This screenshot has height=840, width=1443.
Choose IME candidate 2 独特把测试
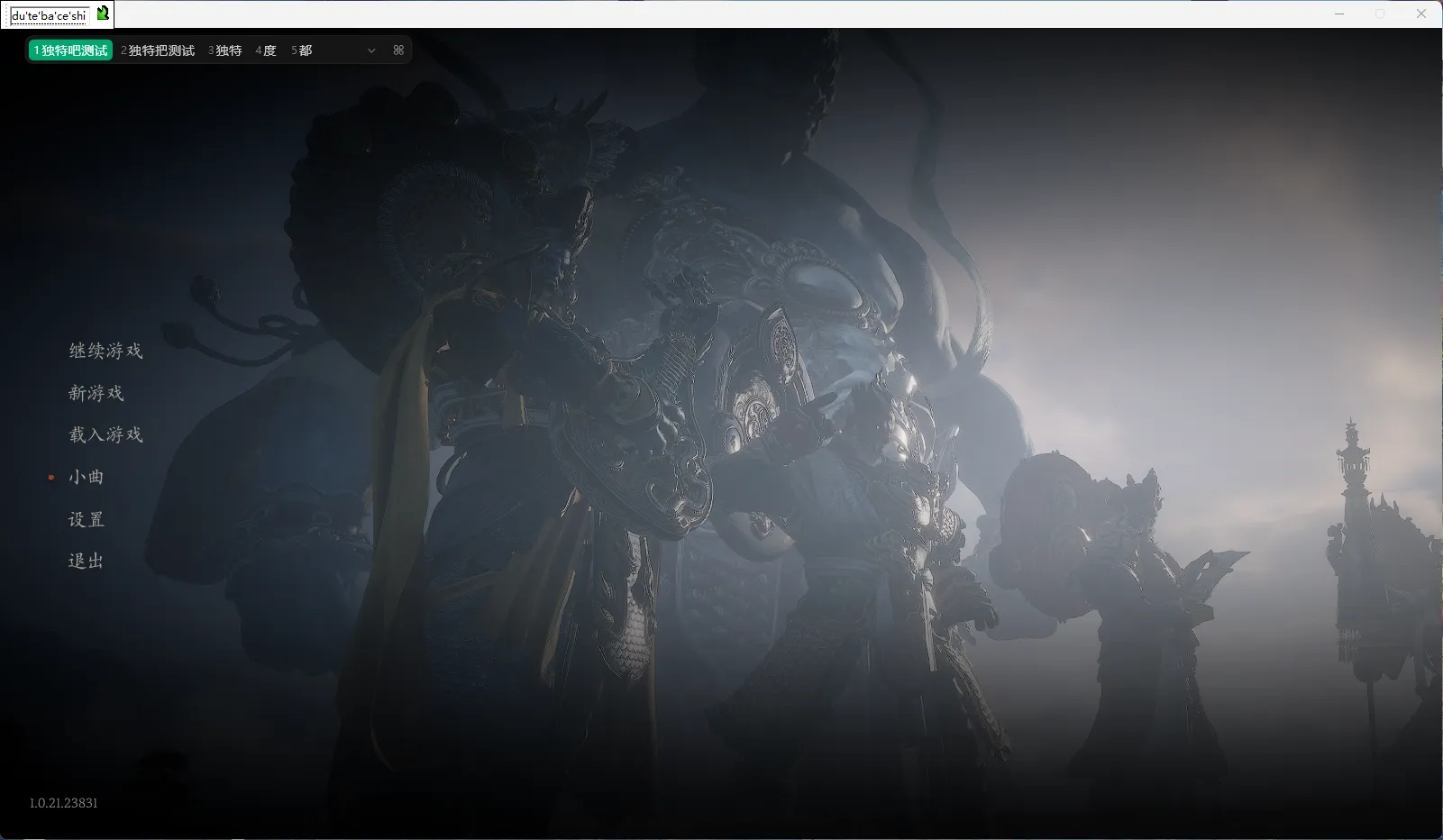point(158,50)
